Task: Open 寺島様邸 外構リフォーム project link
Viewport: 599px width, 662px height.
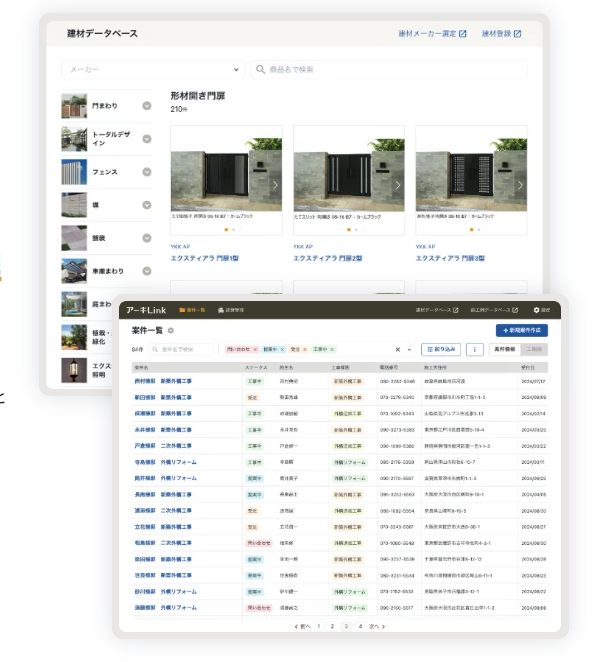Action: 165,462
